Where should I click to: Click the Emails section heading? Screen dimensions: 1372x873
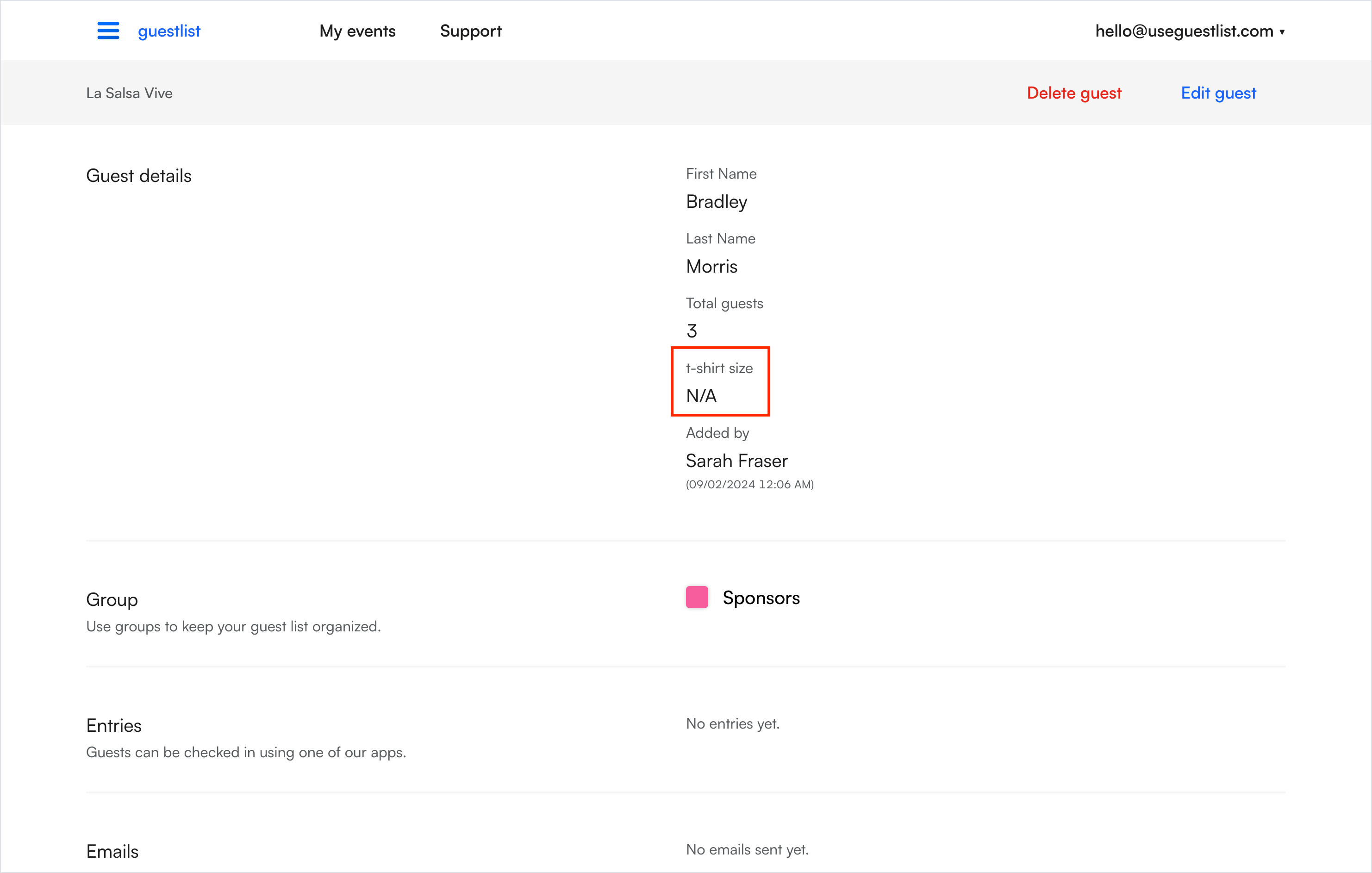tap(112, 851)
